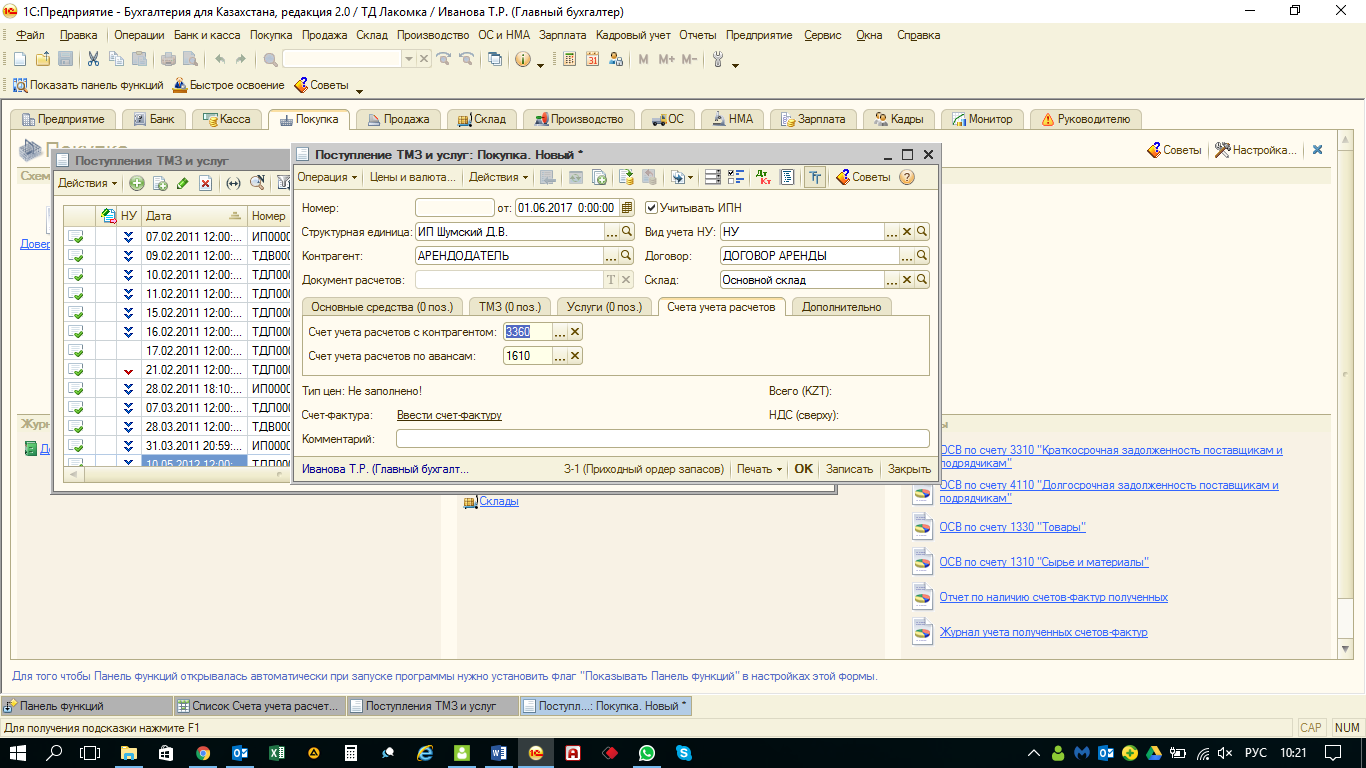Open ОСВ по счету 1330 Товары link
Viewport: 1366px width, 768px height.
tap(1012, 527)
